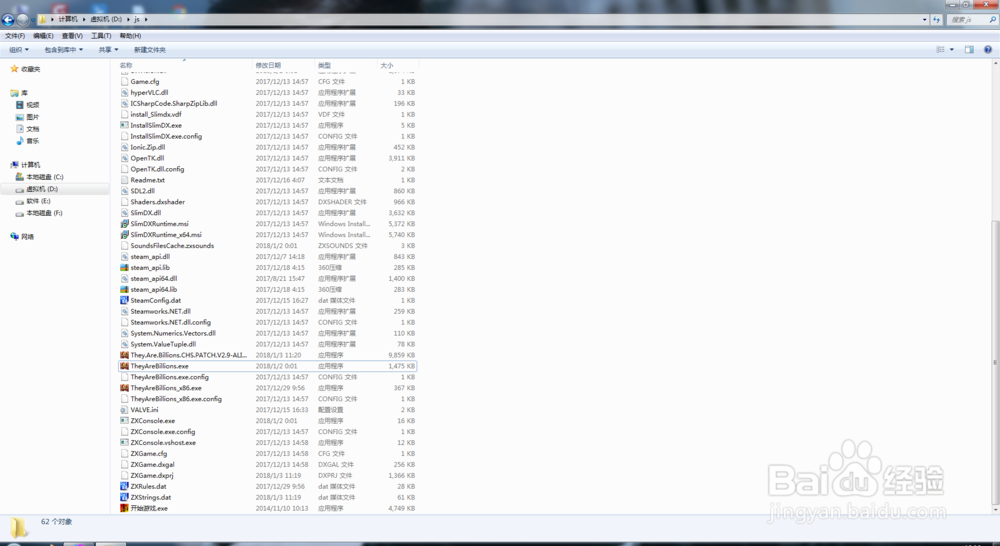The height and width of the screenshot is (546, 1000).
Task: Click the greyed-out Forward arrow button
Action: 22,20
